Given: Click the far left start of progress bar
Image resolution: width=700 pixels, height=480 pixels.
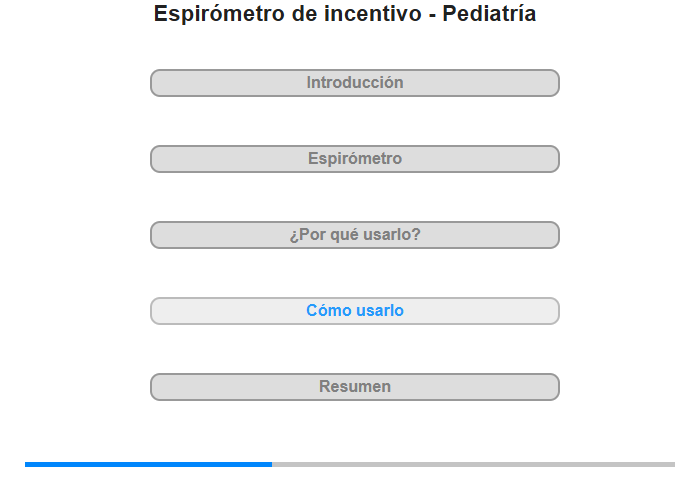Looking at the screenshot, I should 27,464.
